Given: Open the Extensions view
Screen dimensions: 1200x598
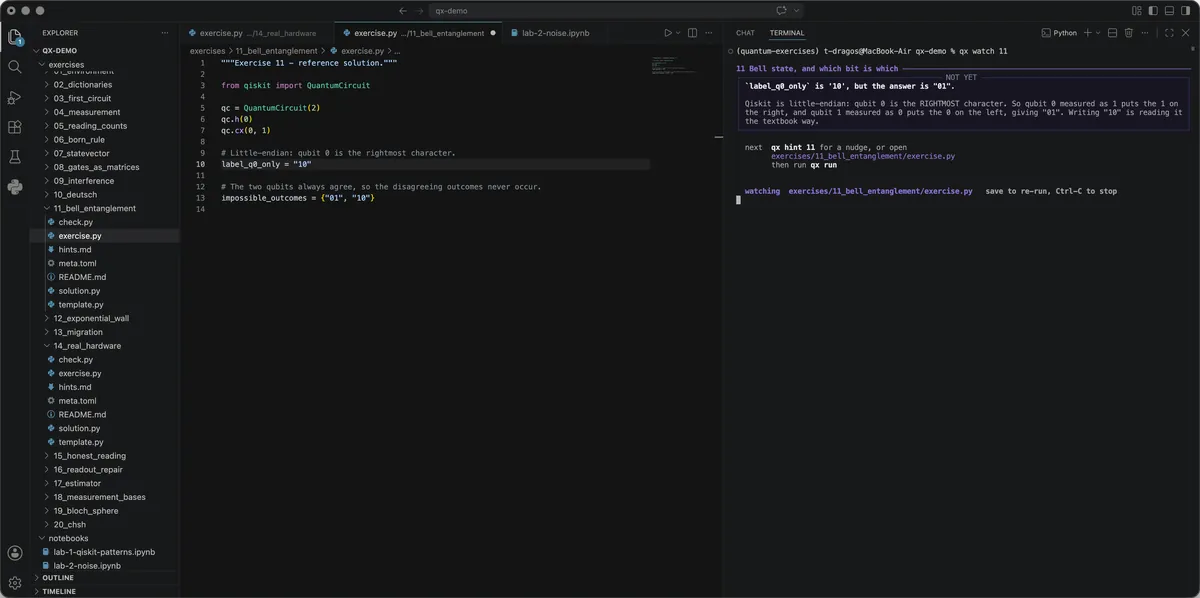Looking at the screenshot, I should (x=15, y=127).
